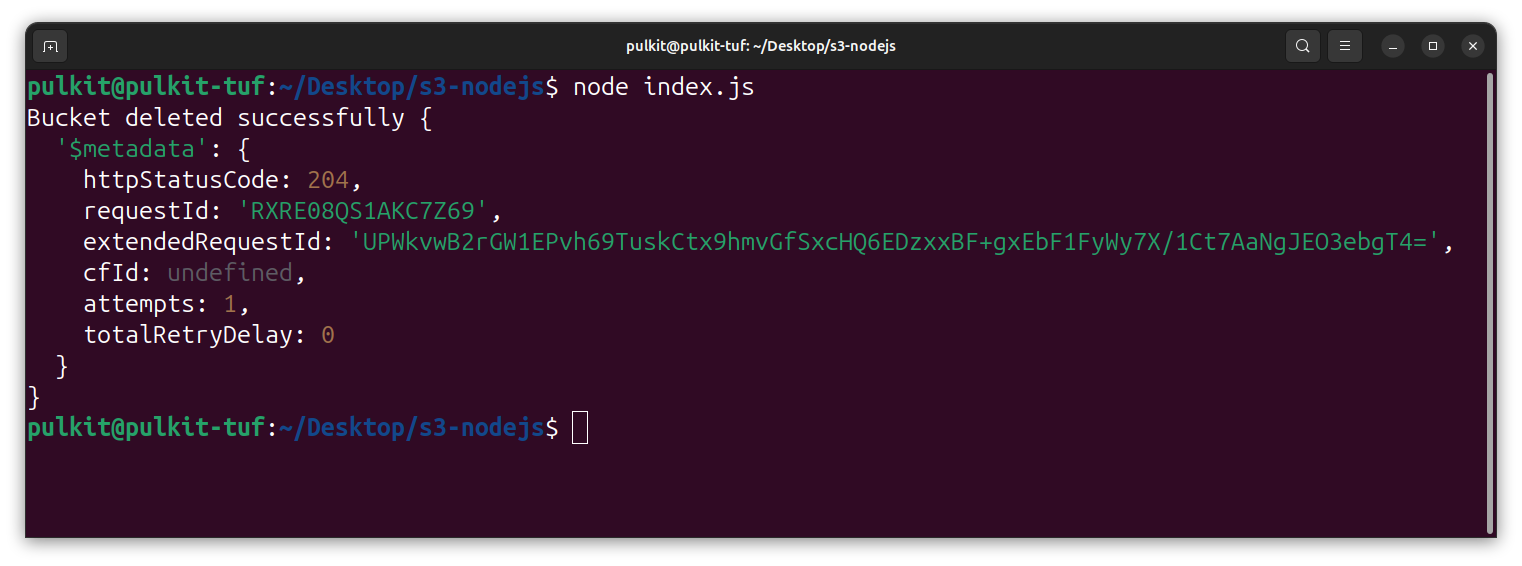Click the long extendedRequestId string
The width and height of the screenshot is (1522, 566).
coord(895,242)
